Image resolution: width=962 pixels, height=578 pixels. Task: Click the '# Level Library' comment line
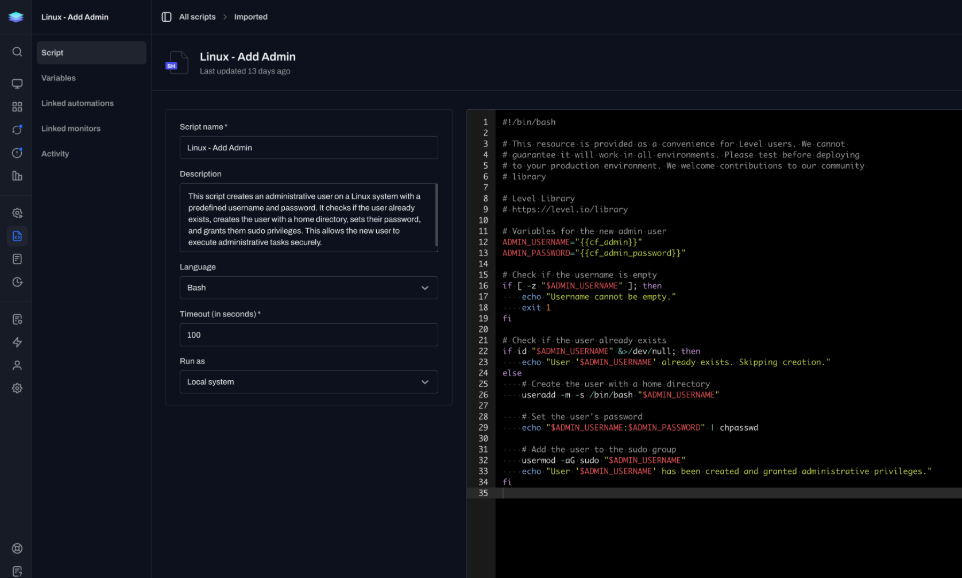click(538, 199)
